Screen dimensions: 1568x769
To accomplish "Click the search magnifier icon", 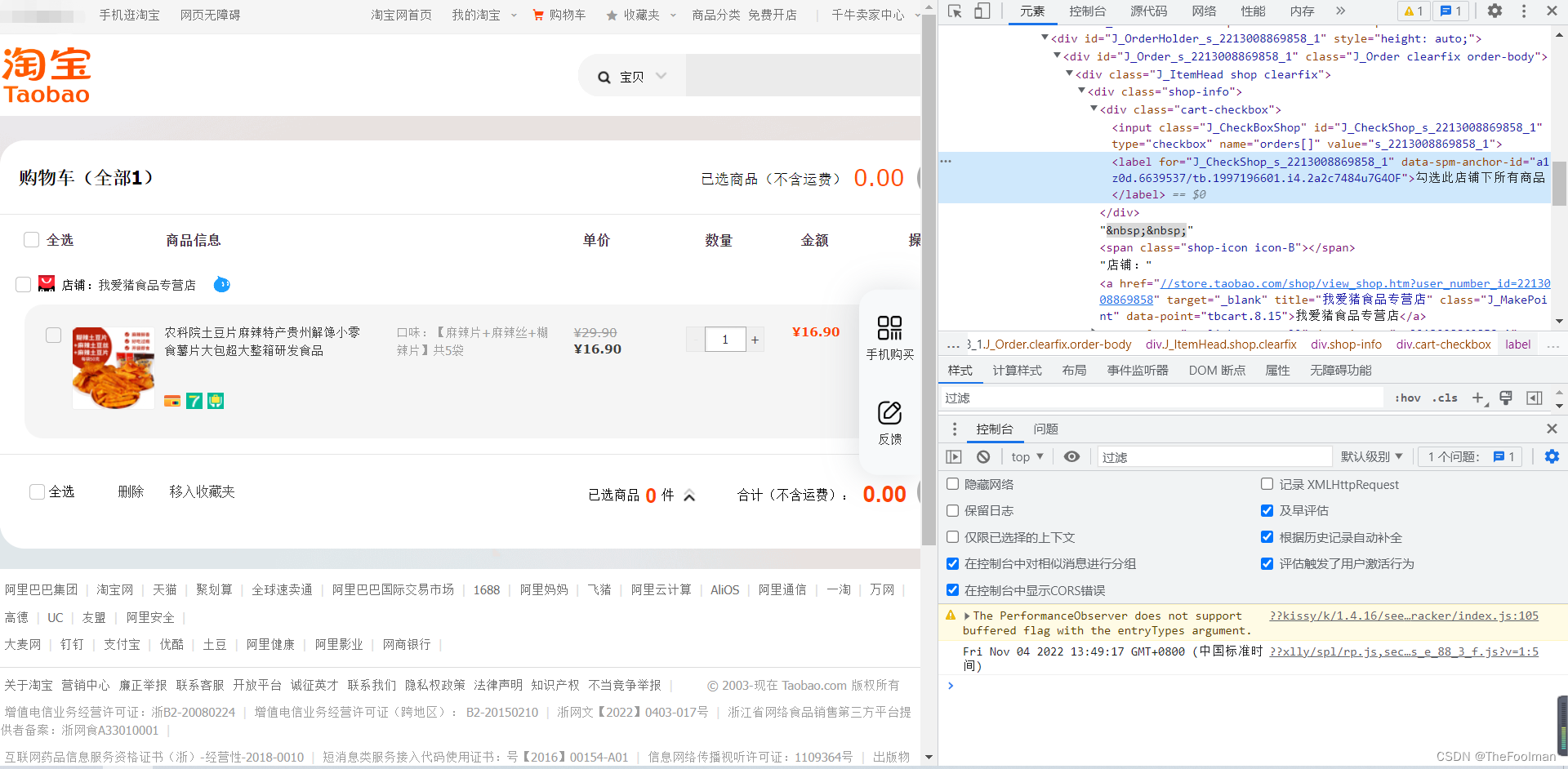I will (604, 78).
